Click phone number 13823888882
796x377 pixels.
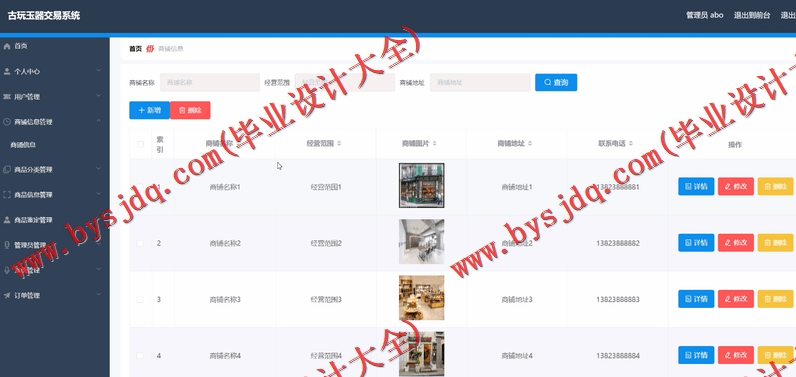[618, 244]
